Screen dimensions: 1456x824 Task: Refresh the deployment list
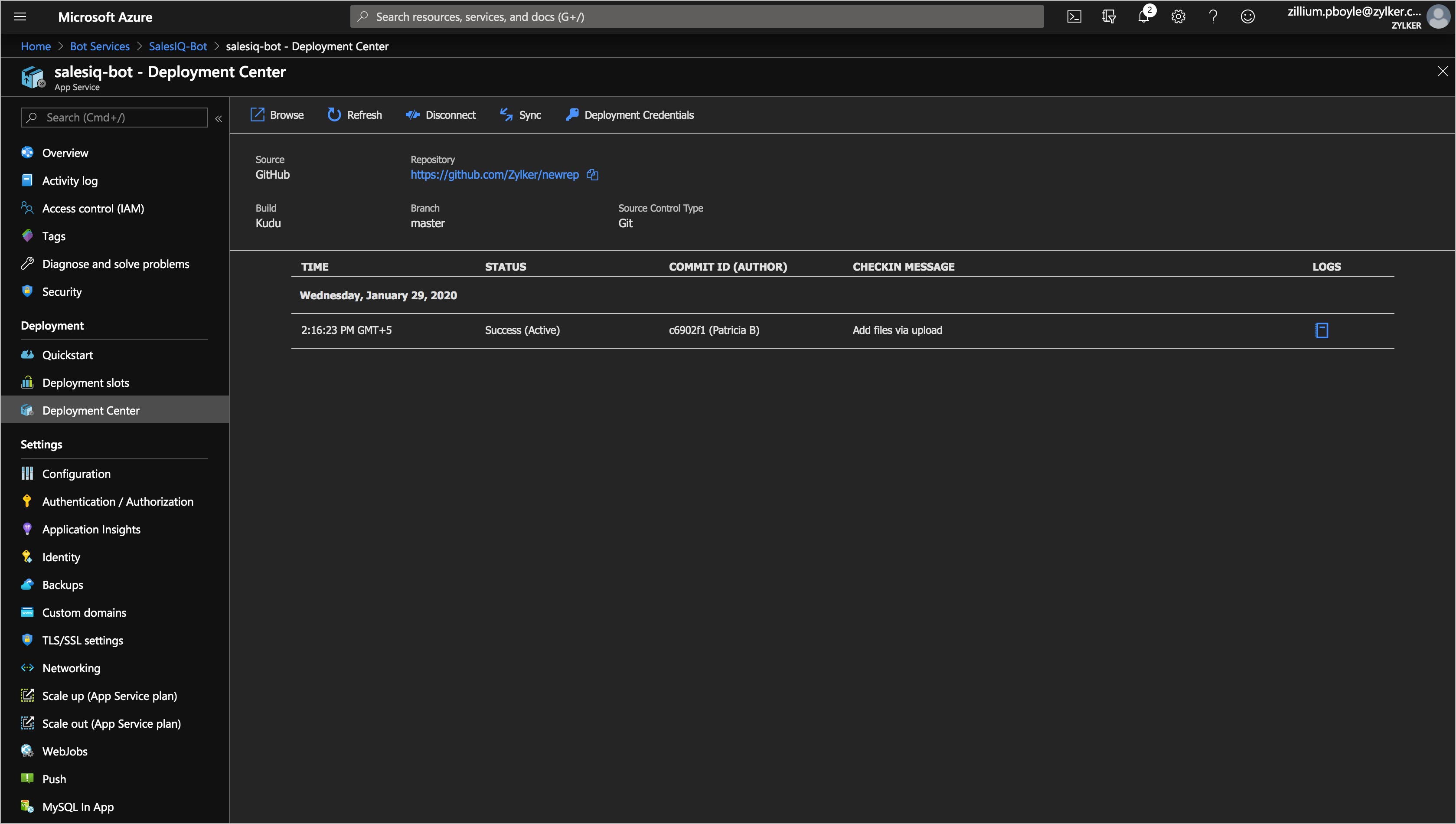[354, 115]
